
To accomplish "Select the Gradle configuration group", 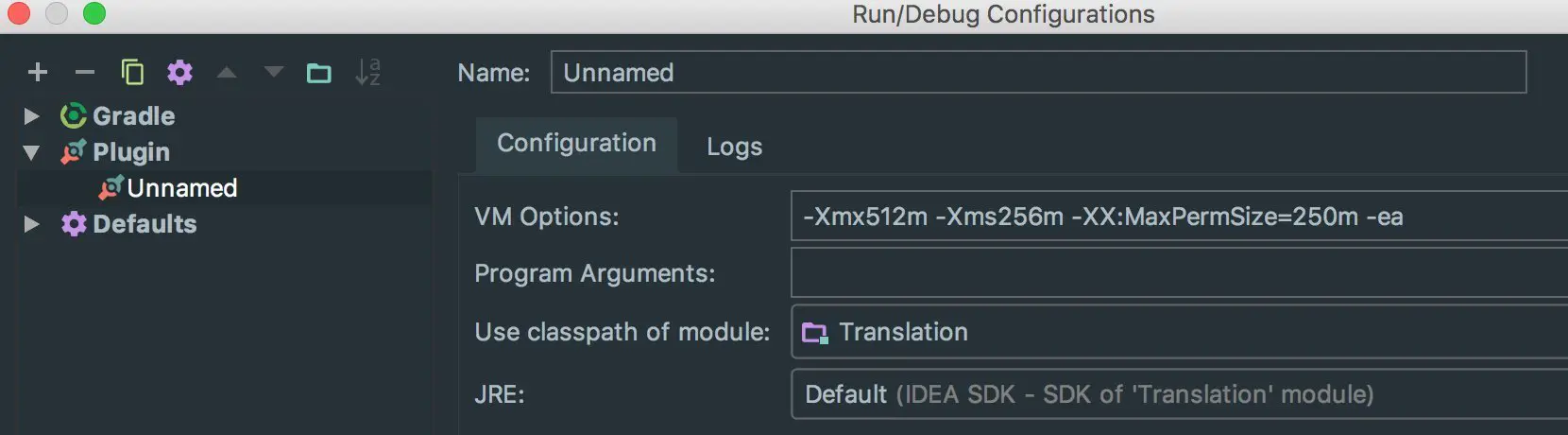I will (133, 116).
